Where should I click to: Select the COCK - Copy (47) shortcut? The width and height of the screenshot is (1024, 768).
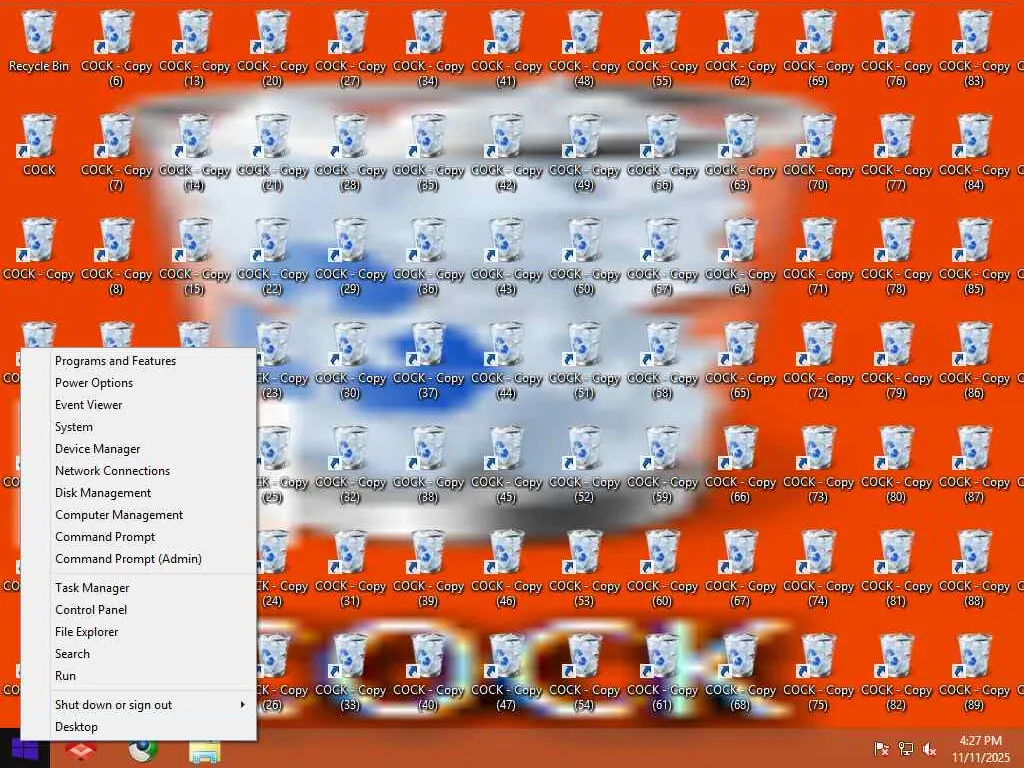(506, 673)
